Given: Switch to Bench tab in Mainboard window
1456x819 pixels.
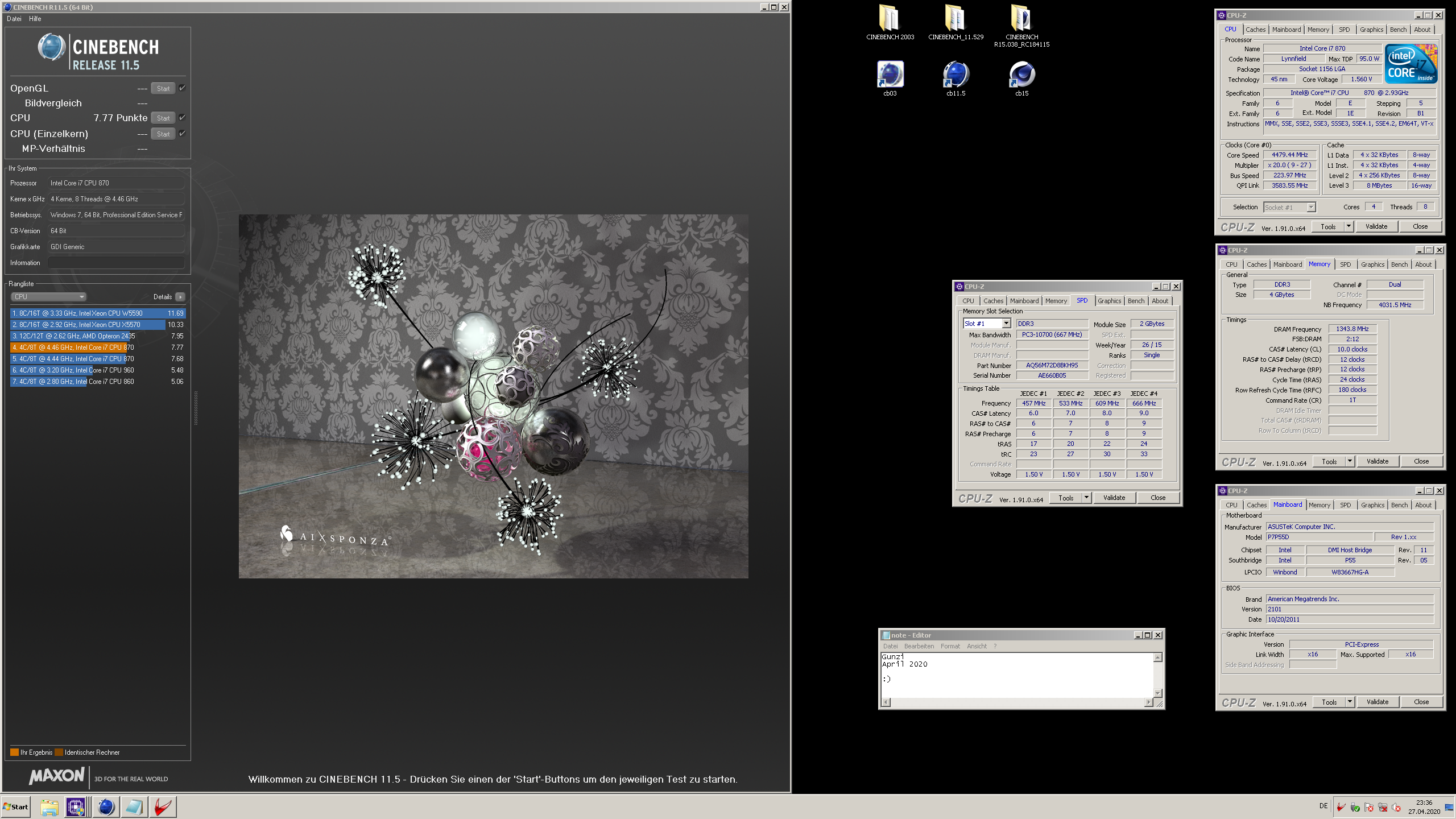Looking at the screenshot, I should [1399, 505].
